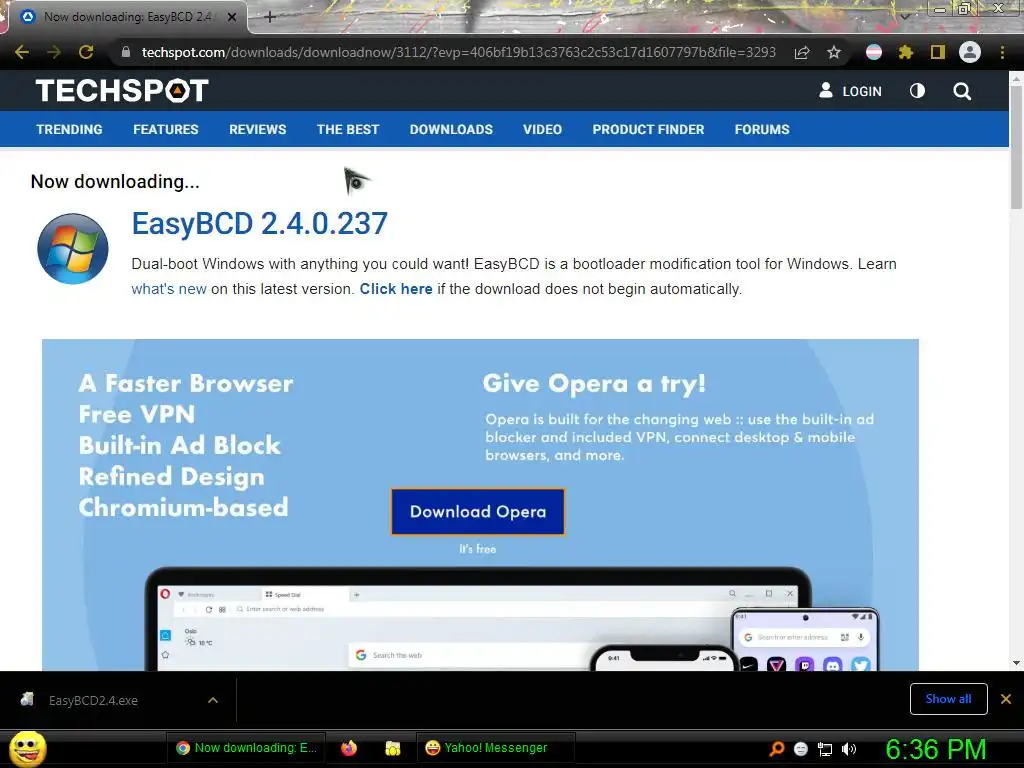Image resolution: width=1024 pixels, height=768 pixels.
Task: Reload the TechSpot page
Action: pos(86,52)
